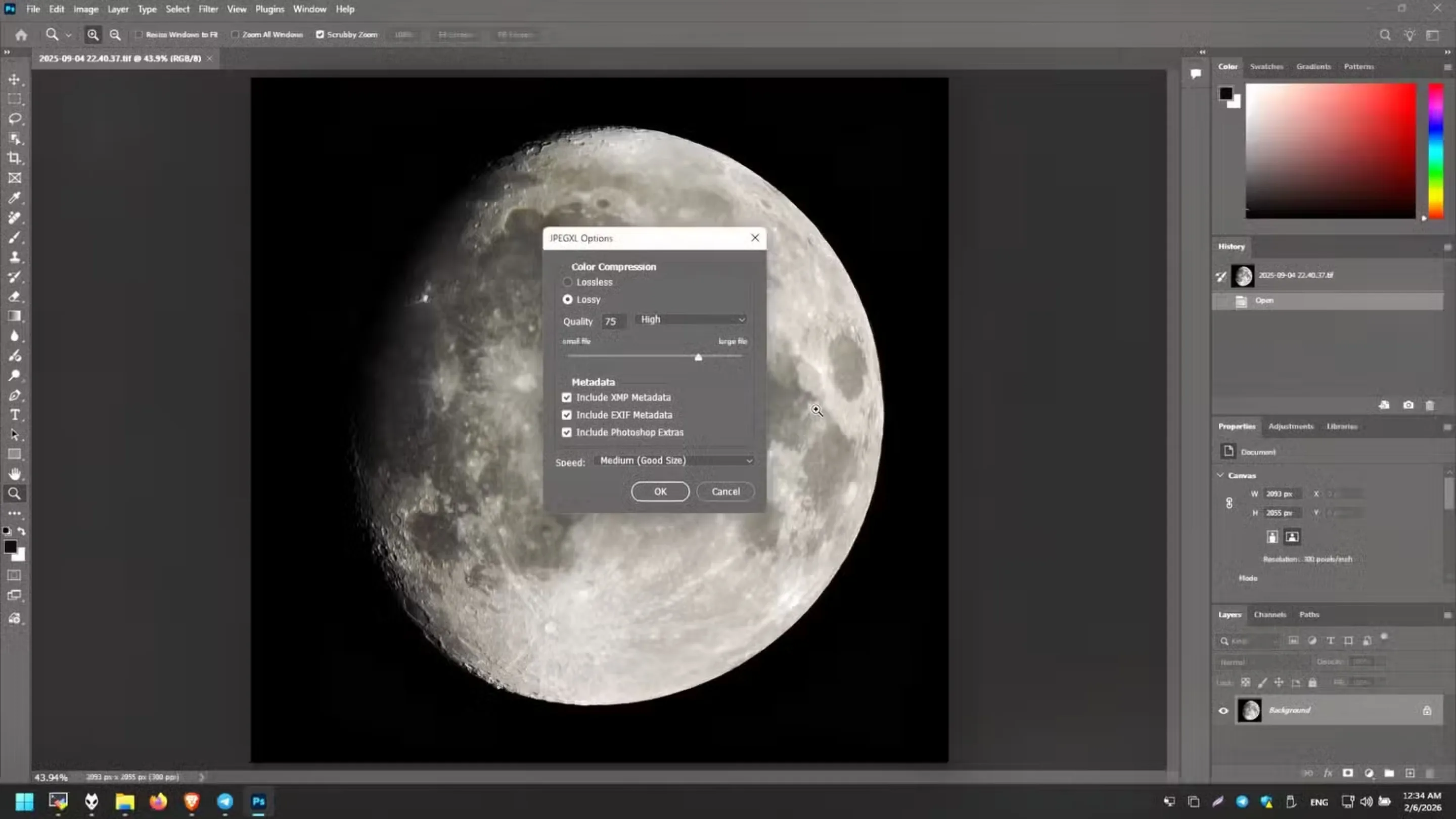Screen dimensions: 1456x819
Task: Open the Color Picker via foreground swatch
Action: coord(10,546)
